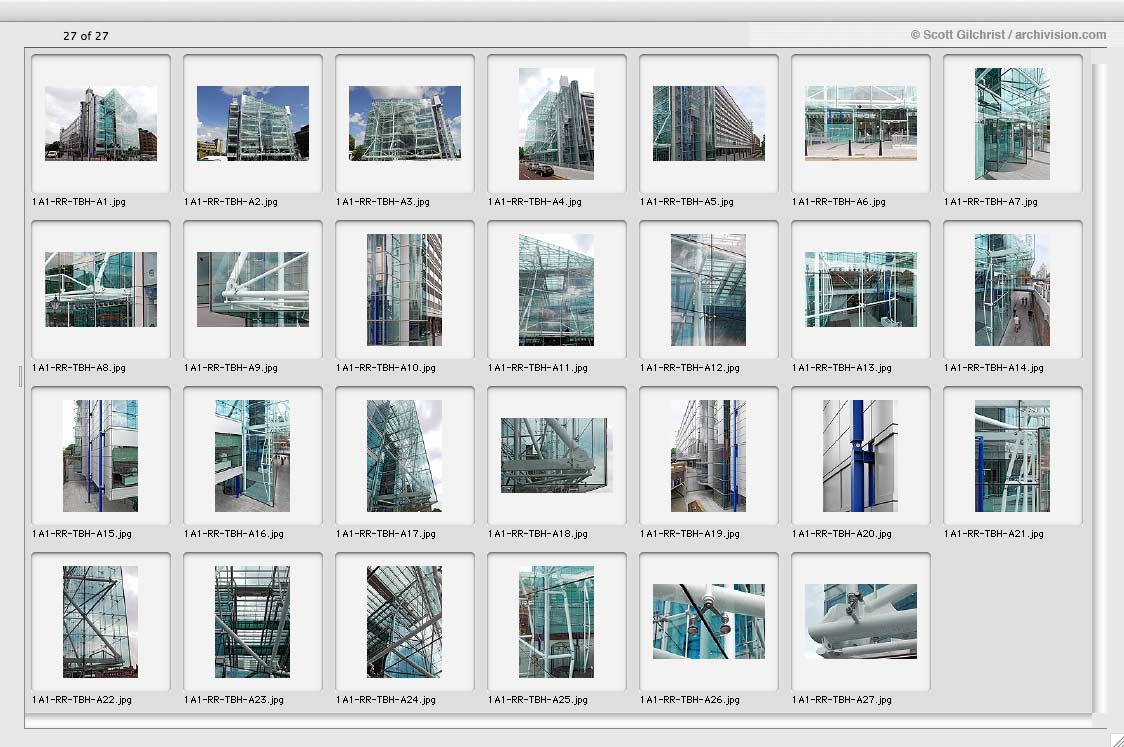Click the filename text "1A1-RR-TBH-A8.jpg"
The image size is (1124, 747).
pyautogui.click(x=79, y=368)
